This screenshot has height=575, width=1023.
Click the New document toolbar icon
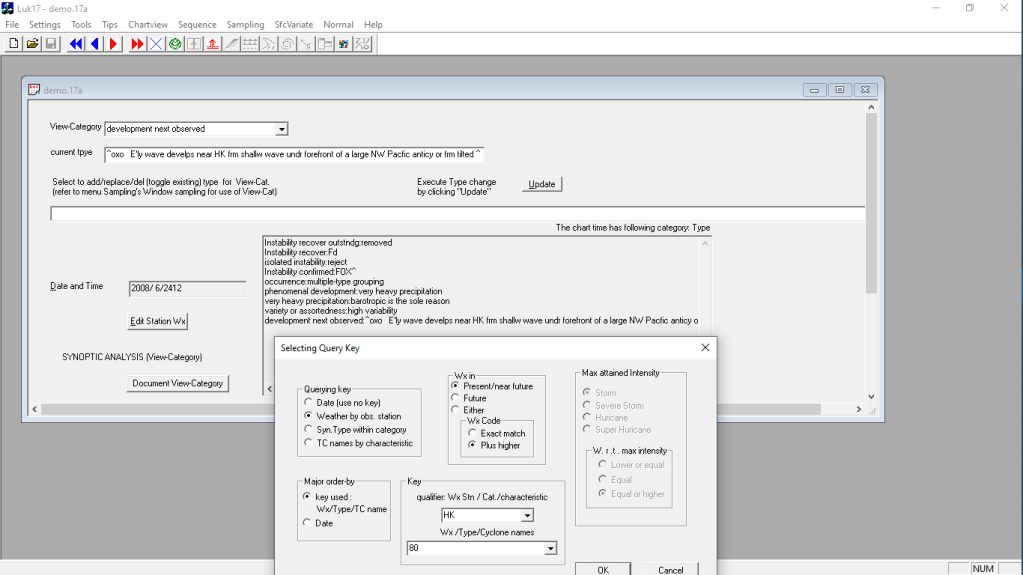(x=14, y=44)
